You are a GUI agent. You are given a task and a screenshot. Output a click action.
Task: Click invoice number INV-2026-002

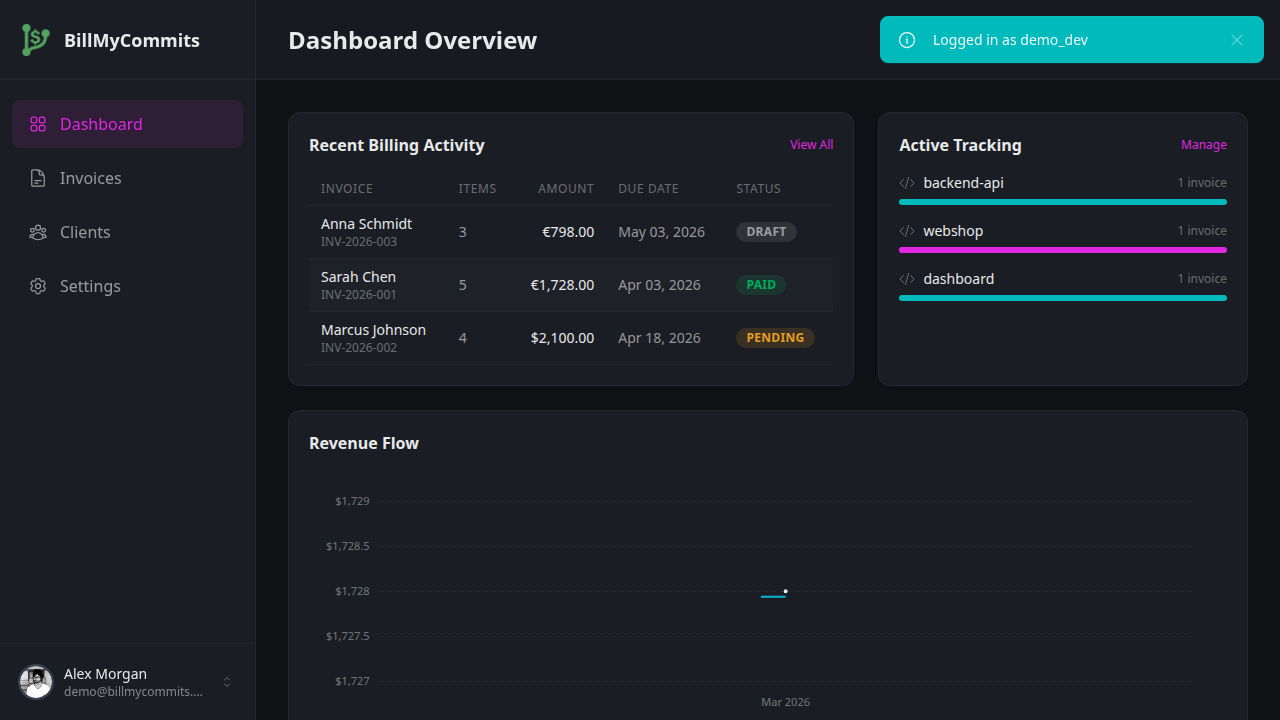[359, 348]
